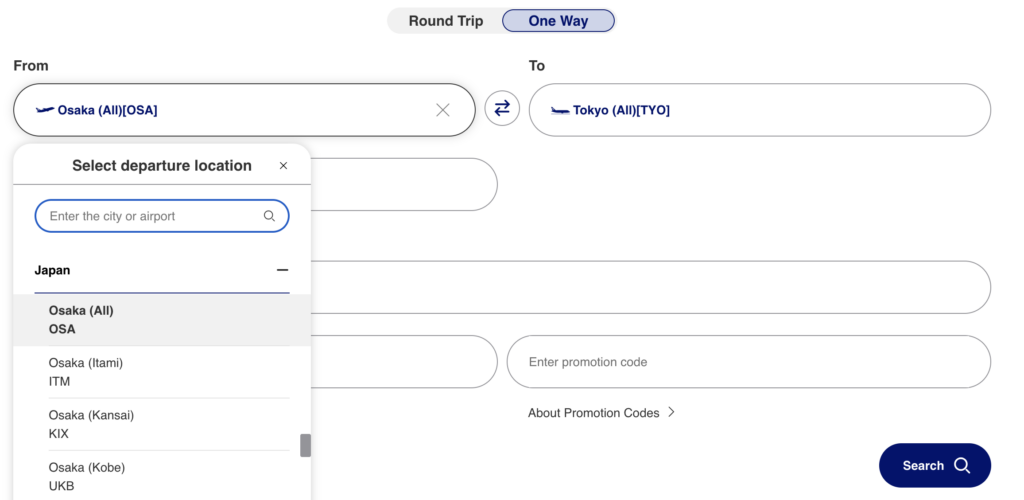Swap departure and destination airports
This screenshot has width=1024, height=500.
click(502, 108)
